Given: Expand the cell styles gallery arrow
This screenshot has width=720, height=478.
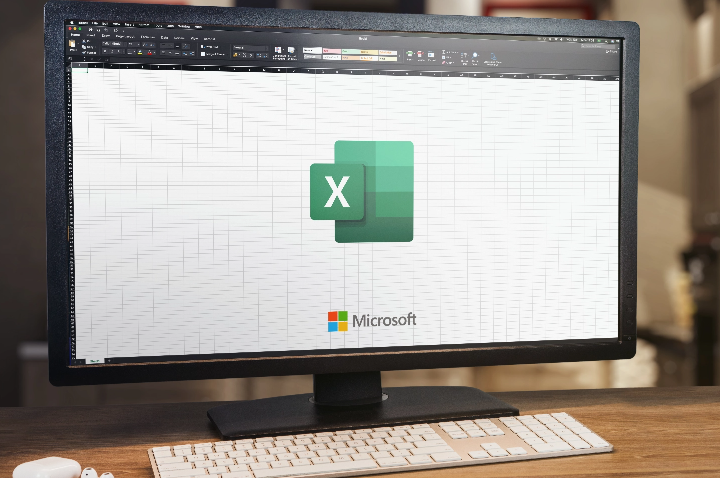Looking at the screenshot, I should point(399,56).
